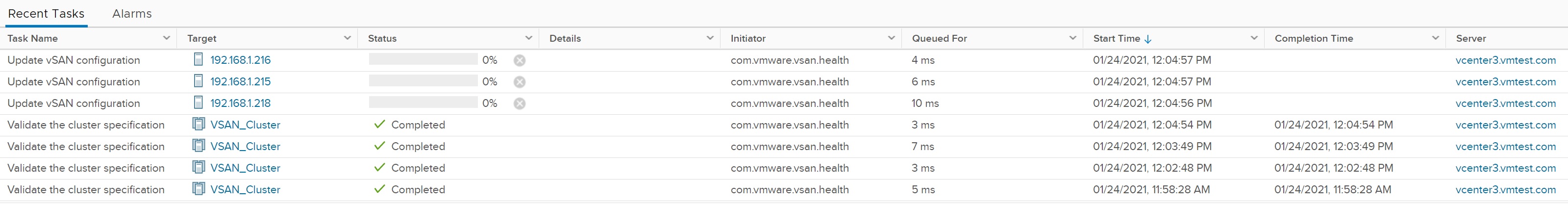Click host icon beside 192.168.1.218
The width and height of the screenshot is (1568, 206).
click(x=199, y=103)
